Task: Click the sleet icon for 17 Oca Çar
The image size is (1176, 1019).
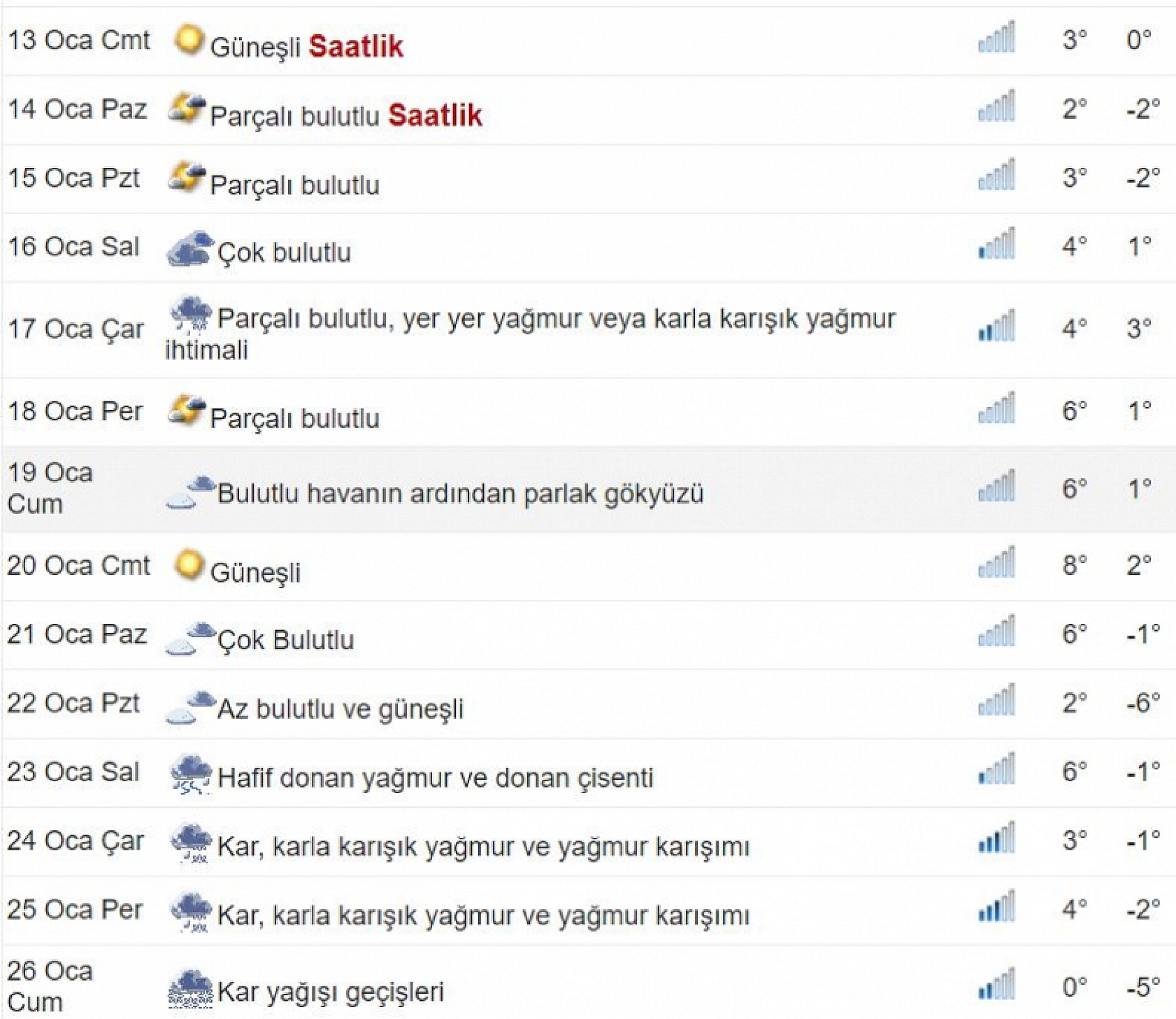Action: point(191,314)
